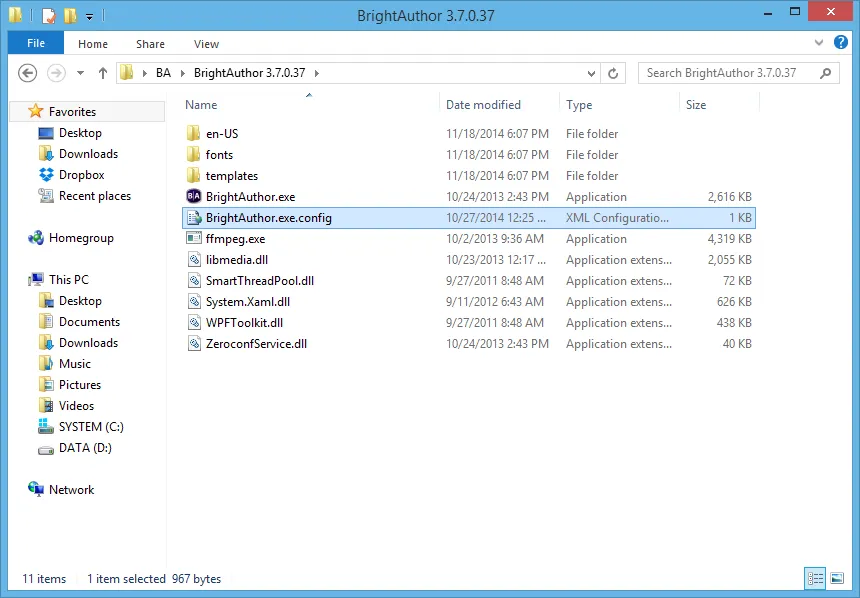Expand the chevron after BrightAuthor 3.7.0.37 breadcrumb

click(x=316, y=73)
